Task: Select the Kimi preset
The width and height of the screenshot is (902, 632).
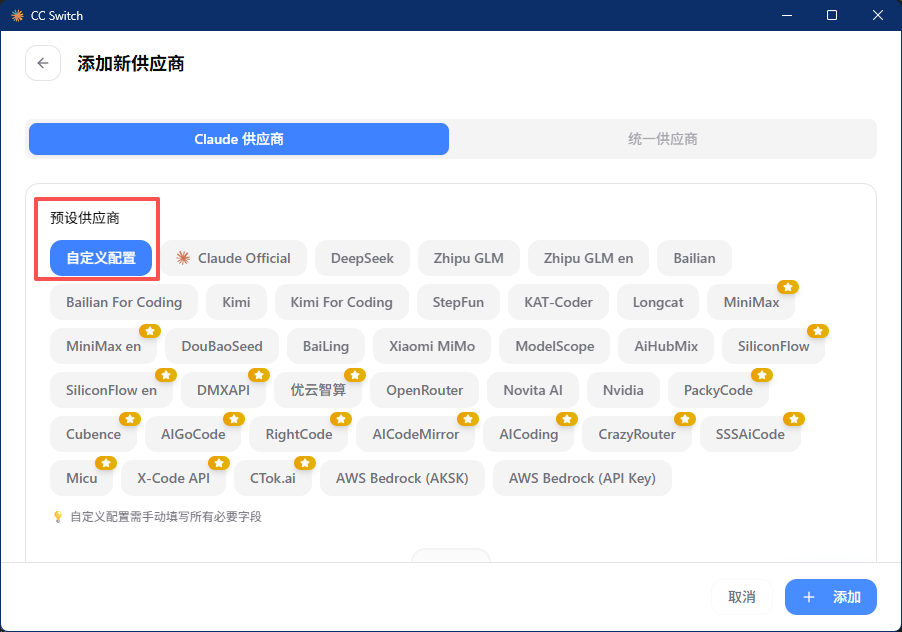Action: 236,302
